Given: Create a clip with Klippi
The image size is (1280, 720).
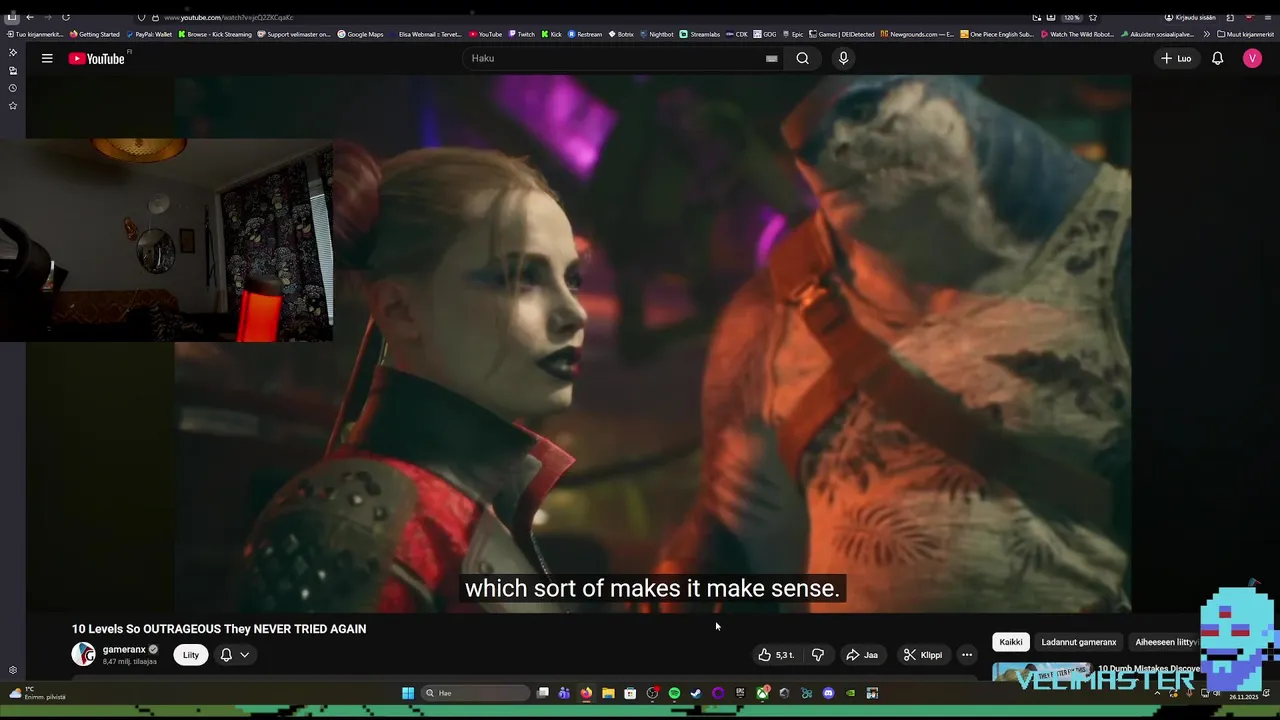Looking at the screenshot, I should 922,655.
